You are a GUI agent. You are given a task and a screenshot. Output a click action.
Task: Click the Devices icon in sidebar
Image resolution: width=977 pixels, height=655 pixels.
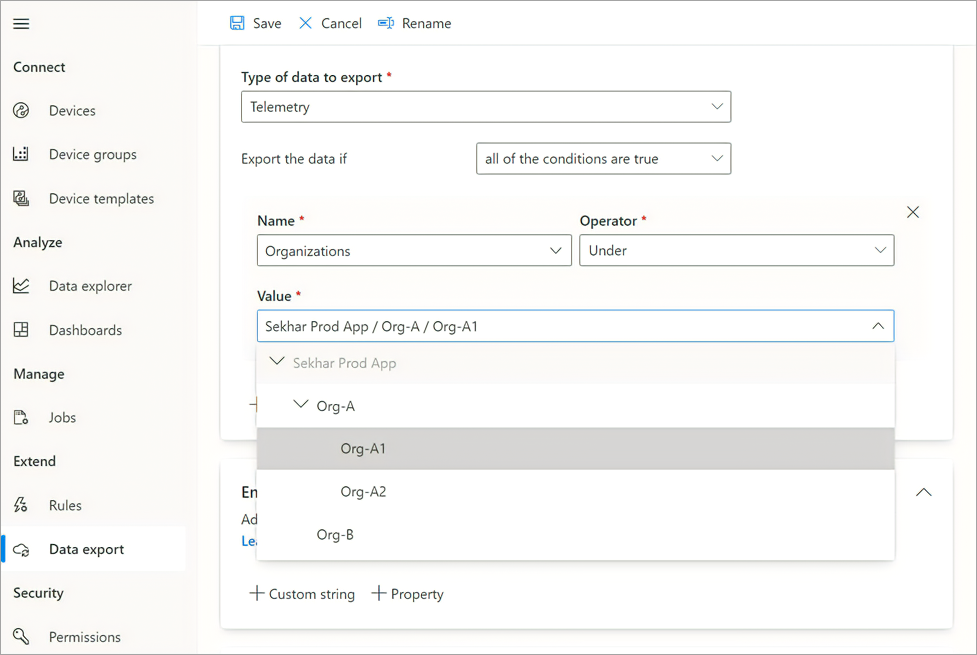(21, 110)
